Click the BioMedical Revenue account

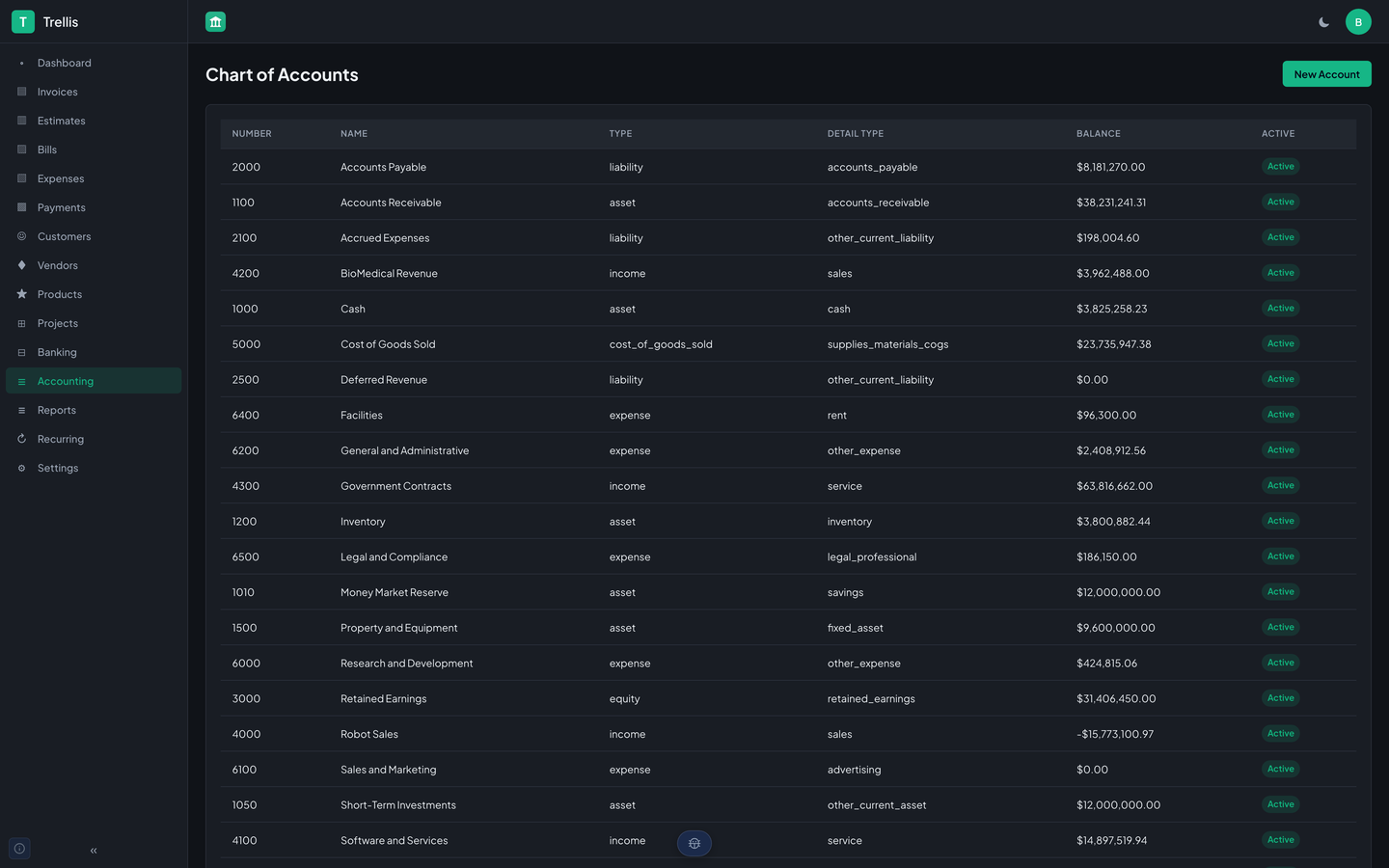coord(389,274)
